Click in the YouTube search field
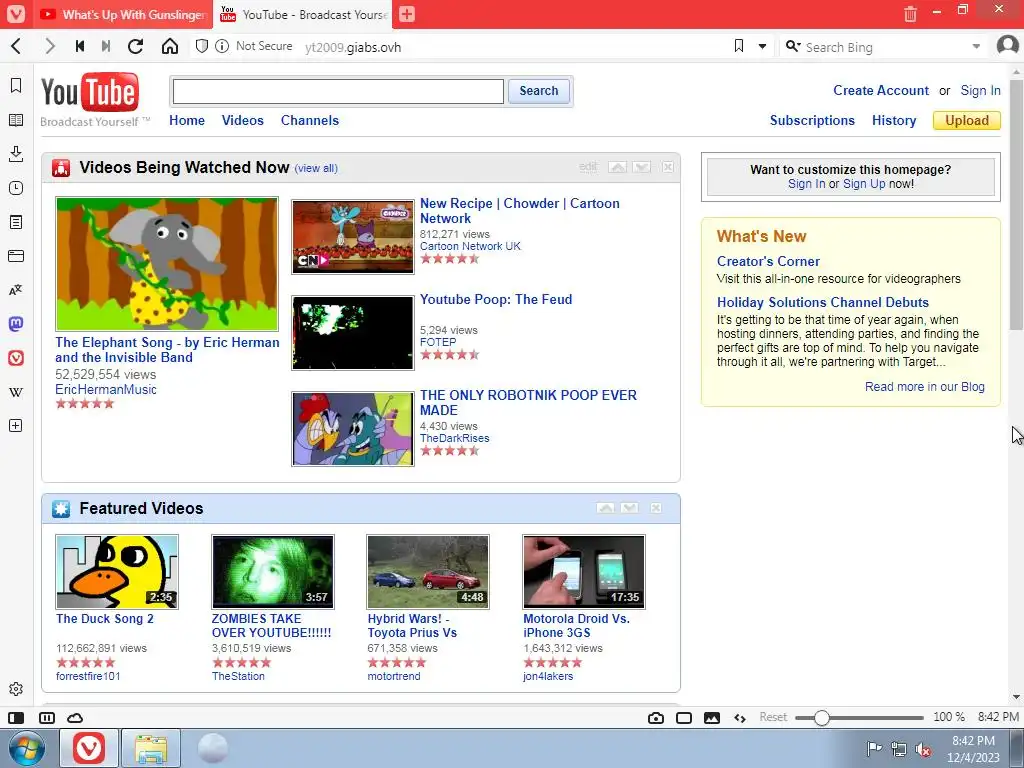Viewport: 1024px width, 768px height. [338, 91]
